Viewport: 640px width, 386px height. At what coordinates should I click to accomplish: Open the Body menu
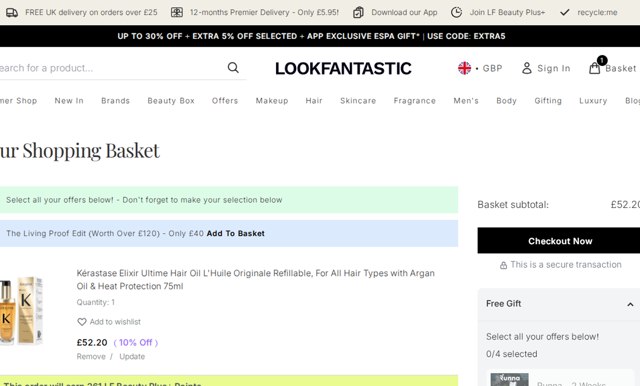click(x=507, y=101)
